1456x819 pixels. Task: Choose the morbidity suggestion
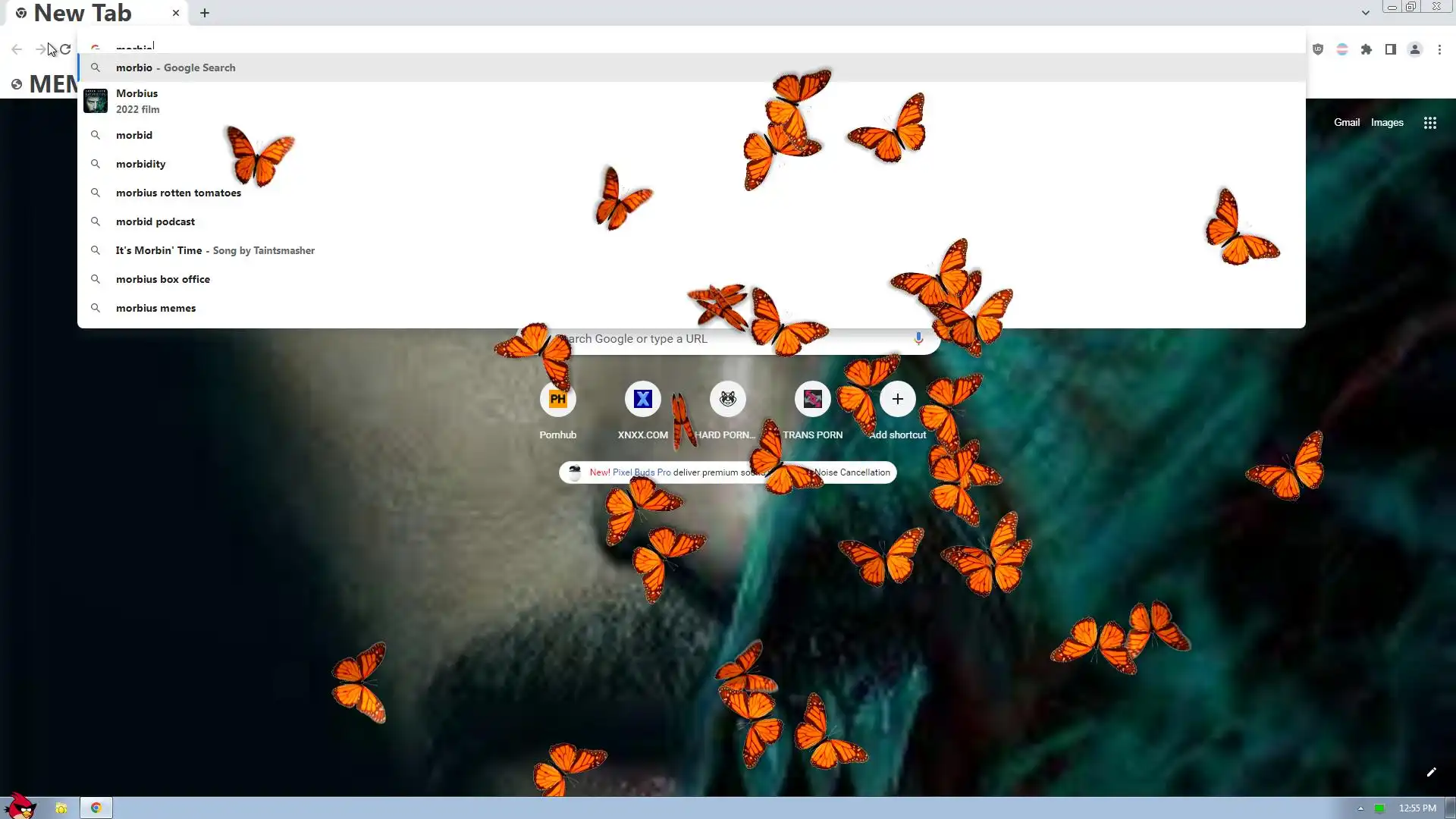[140, 164]
